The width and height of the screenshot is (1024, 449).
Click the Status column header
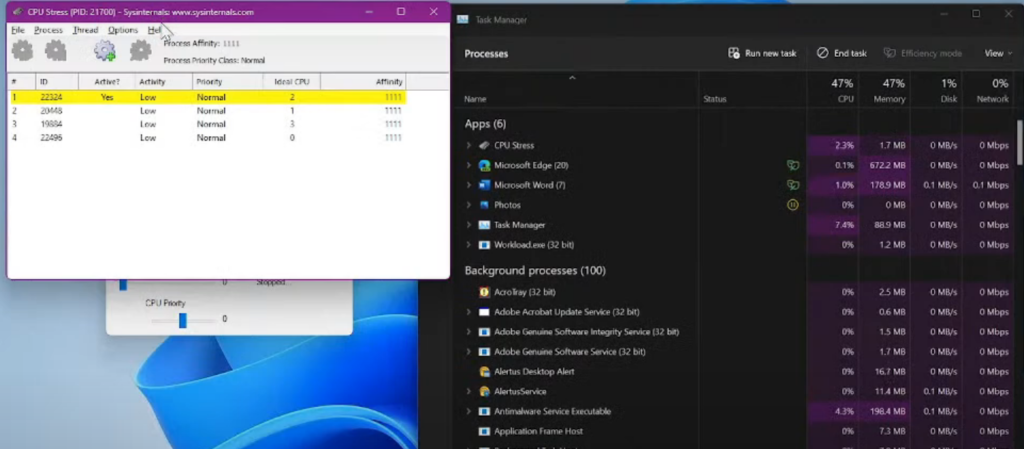coord(714,99)
